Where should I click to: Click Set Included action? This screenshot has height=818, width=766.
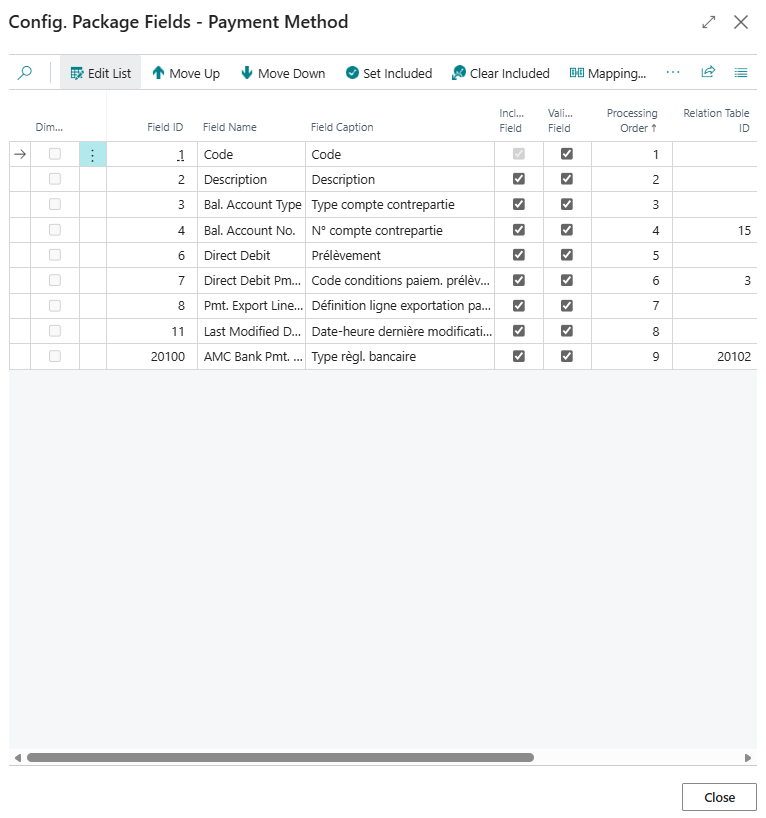389,73
